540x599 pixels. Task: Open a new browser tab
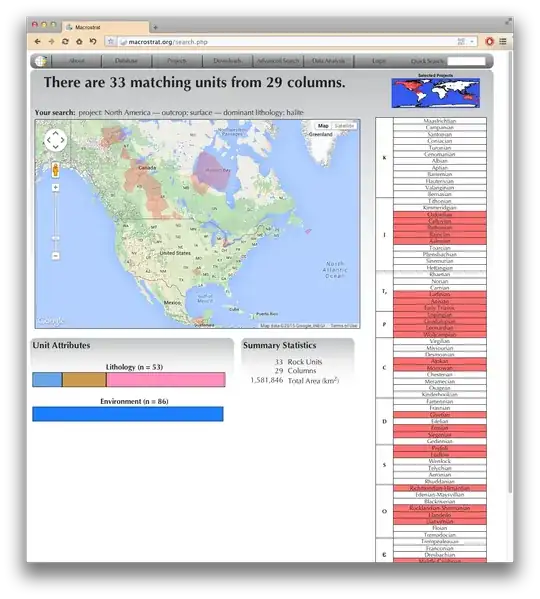pyautogui.click(x=155, y=27)
